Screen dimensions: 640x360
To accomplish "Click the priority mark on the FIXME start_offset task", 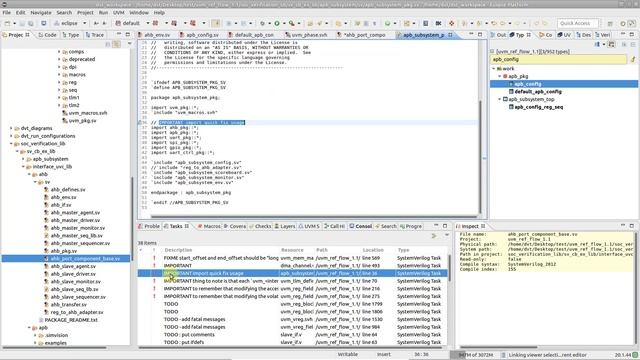I will click(x=154, y=258).
